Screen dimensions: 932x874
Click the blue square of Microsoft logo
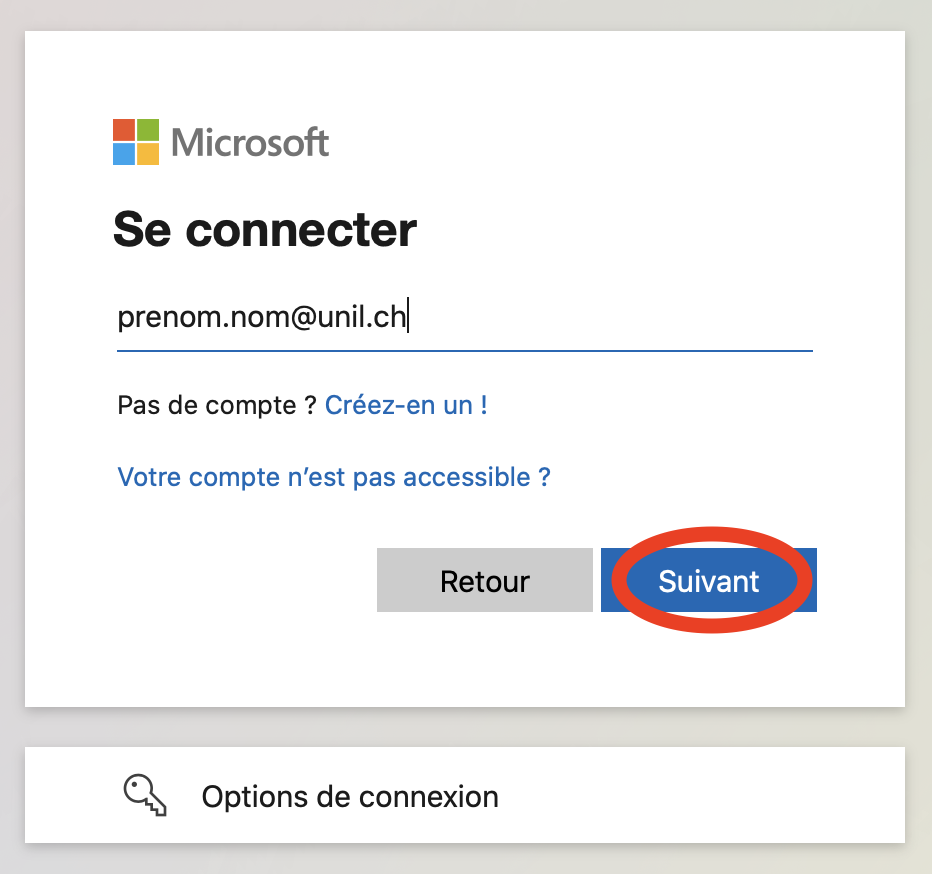coord(124,154)
